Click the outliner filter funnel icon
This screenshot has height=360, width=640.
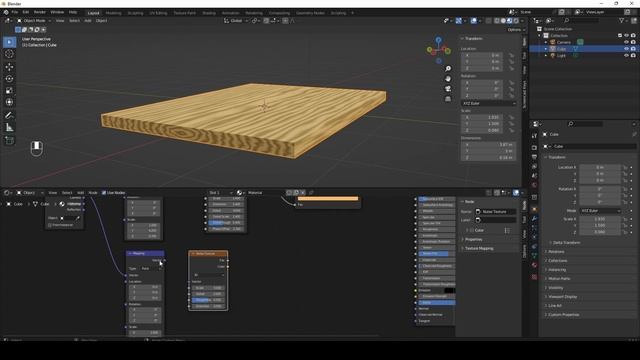click(x=622, y=20)
